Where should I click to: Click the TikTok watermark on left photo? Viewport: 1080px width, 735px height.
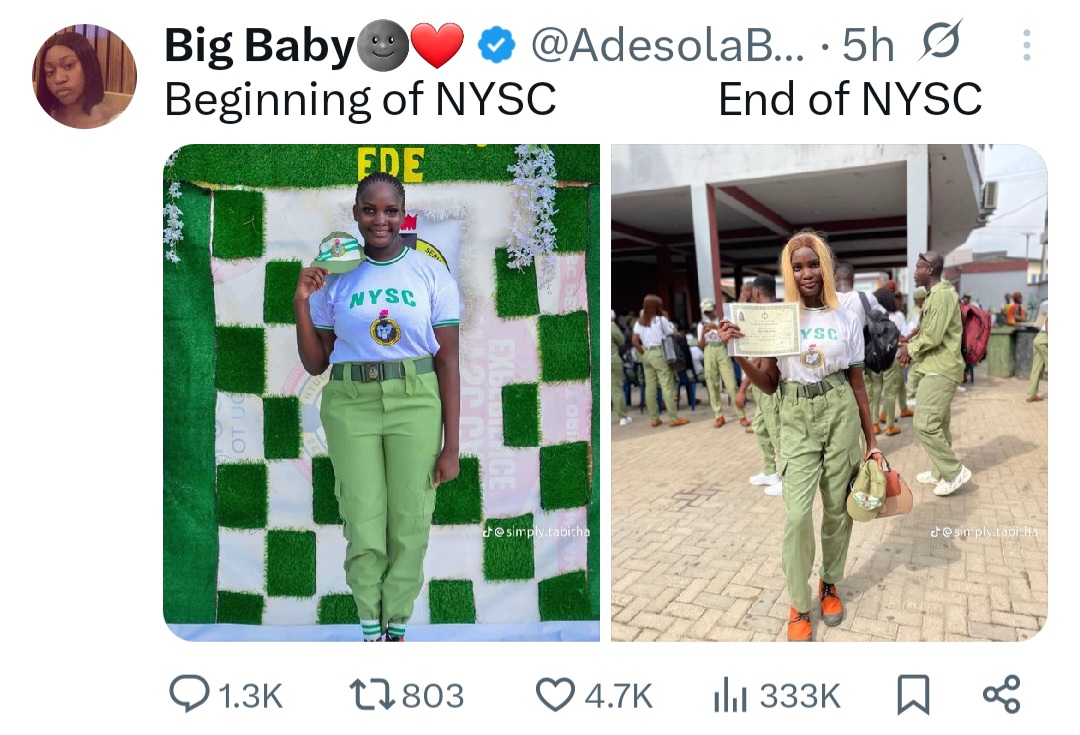pyautogui.click(x=536, y=531)
